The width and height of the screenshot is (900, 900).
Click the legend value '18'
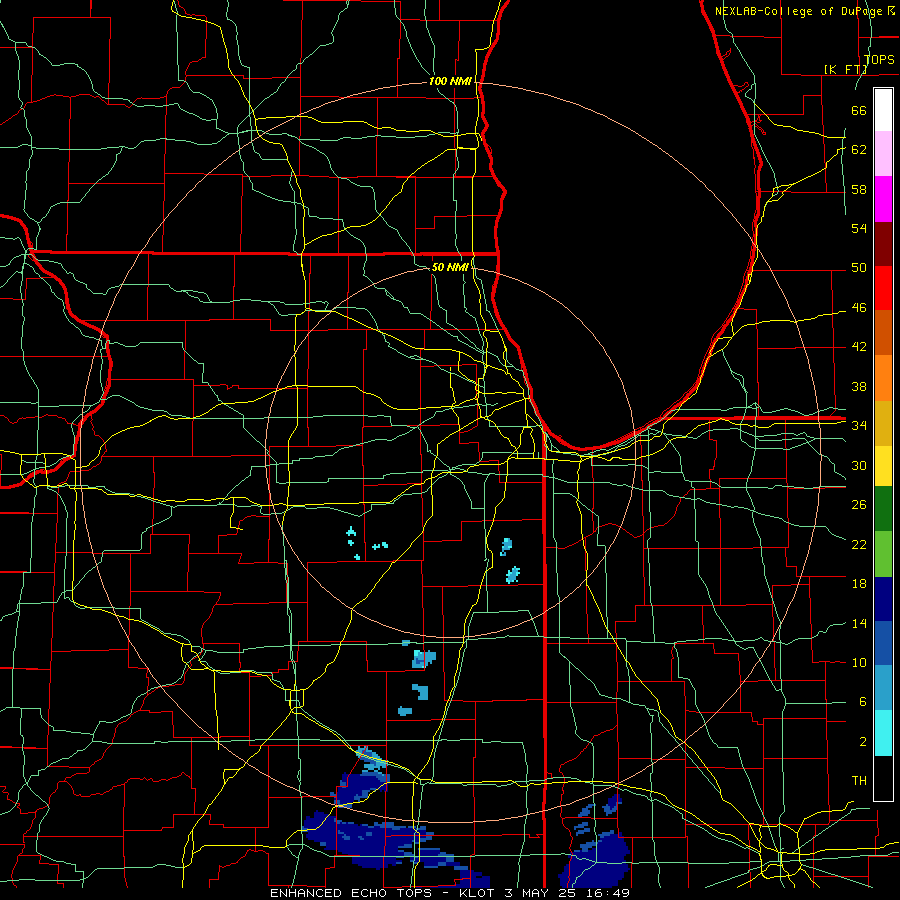coord(859,584)
